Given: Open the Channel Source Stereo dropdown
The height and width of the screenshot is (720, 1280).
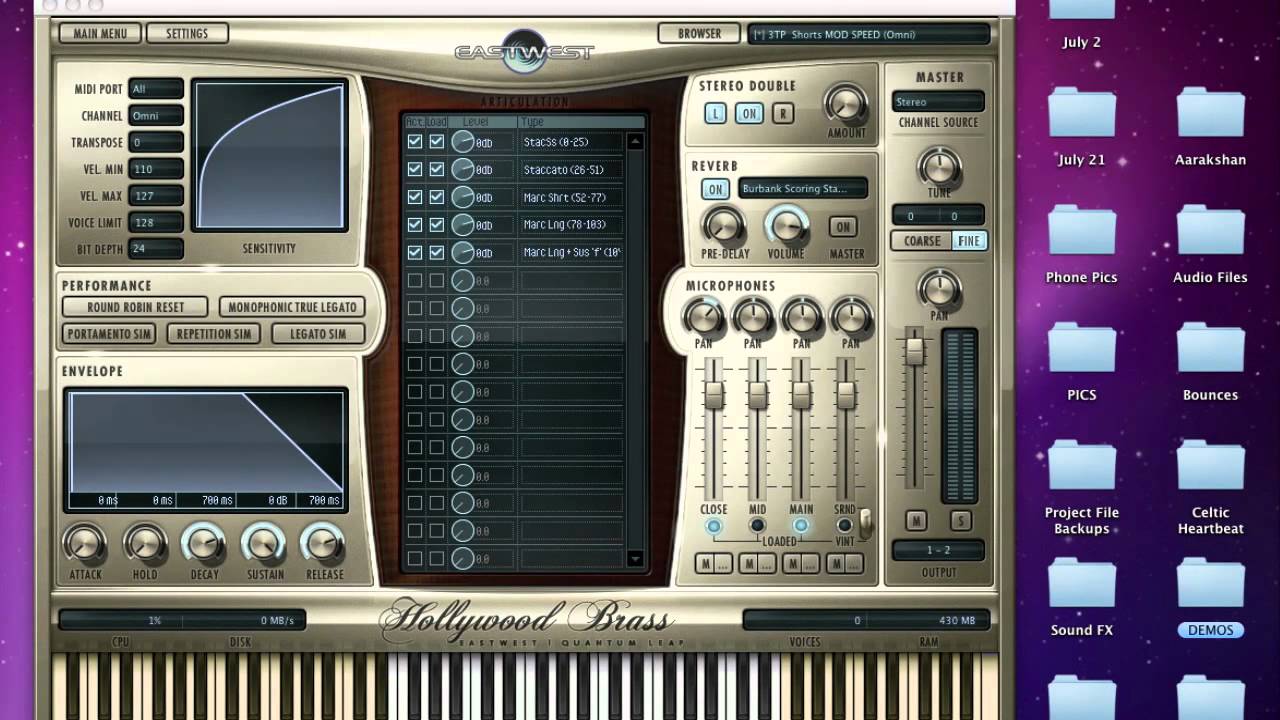Looking at the screenshot, I should (x=938, y=102).
